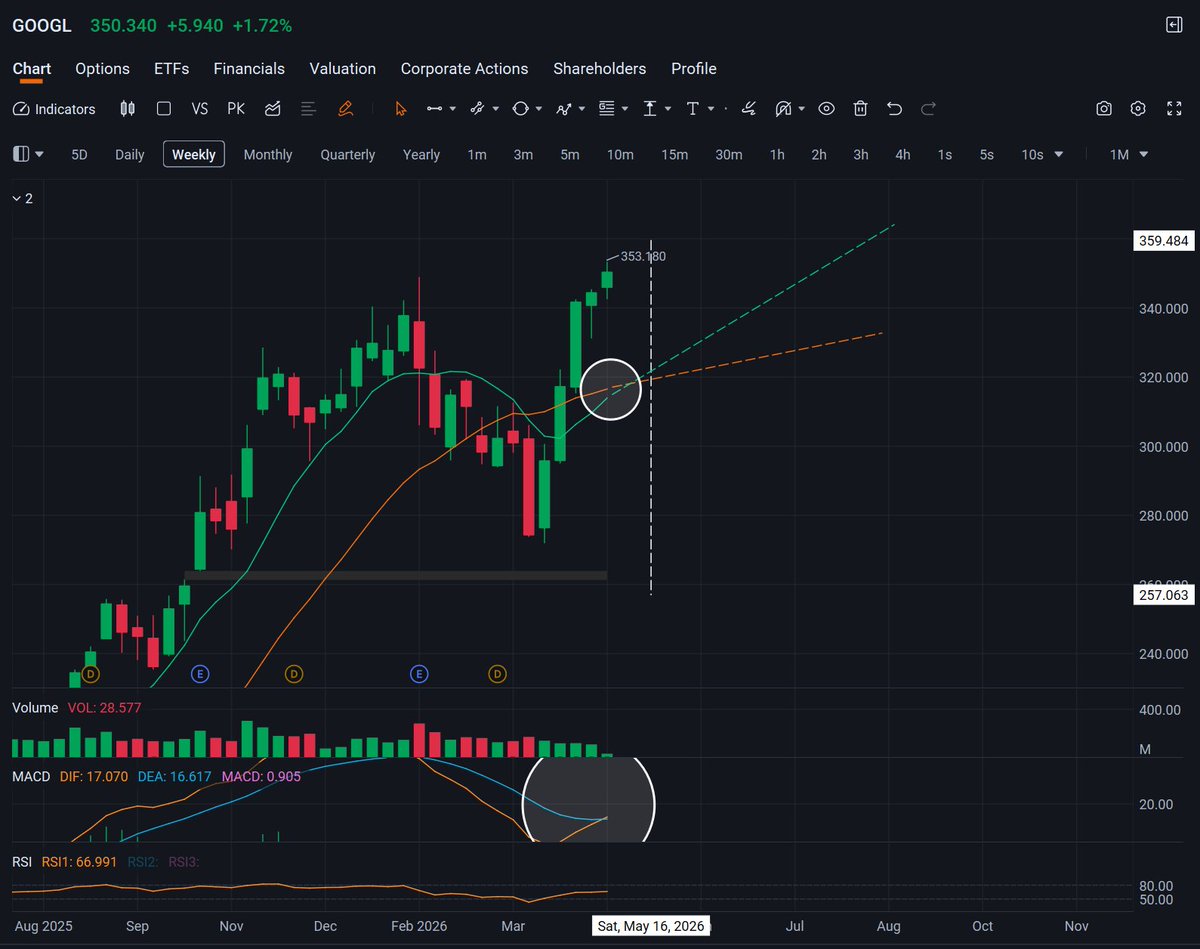Delete drawings with the trash icon
The height and width of the screenshot is (949, 1200).
860,109
